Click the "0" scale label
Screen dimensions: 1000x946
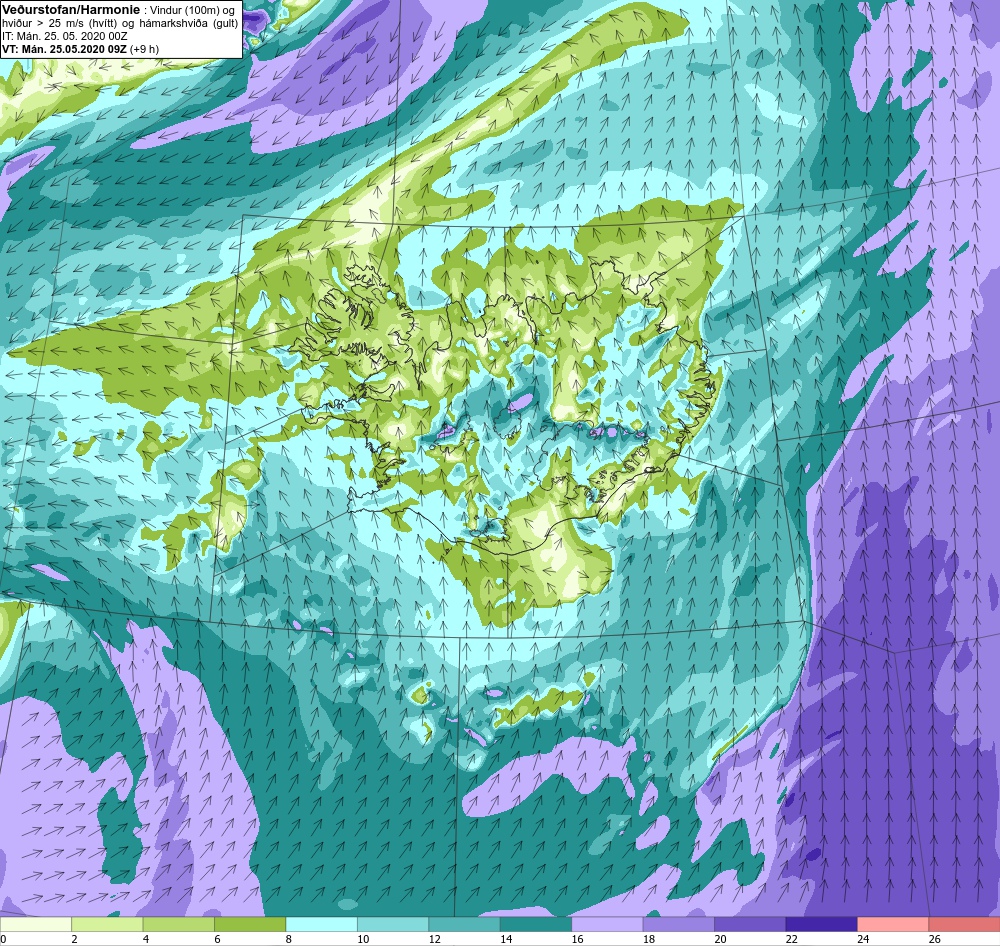tap(3, 939)
